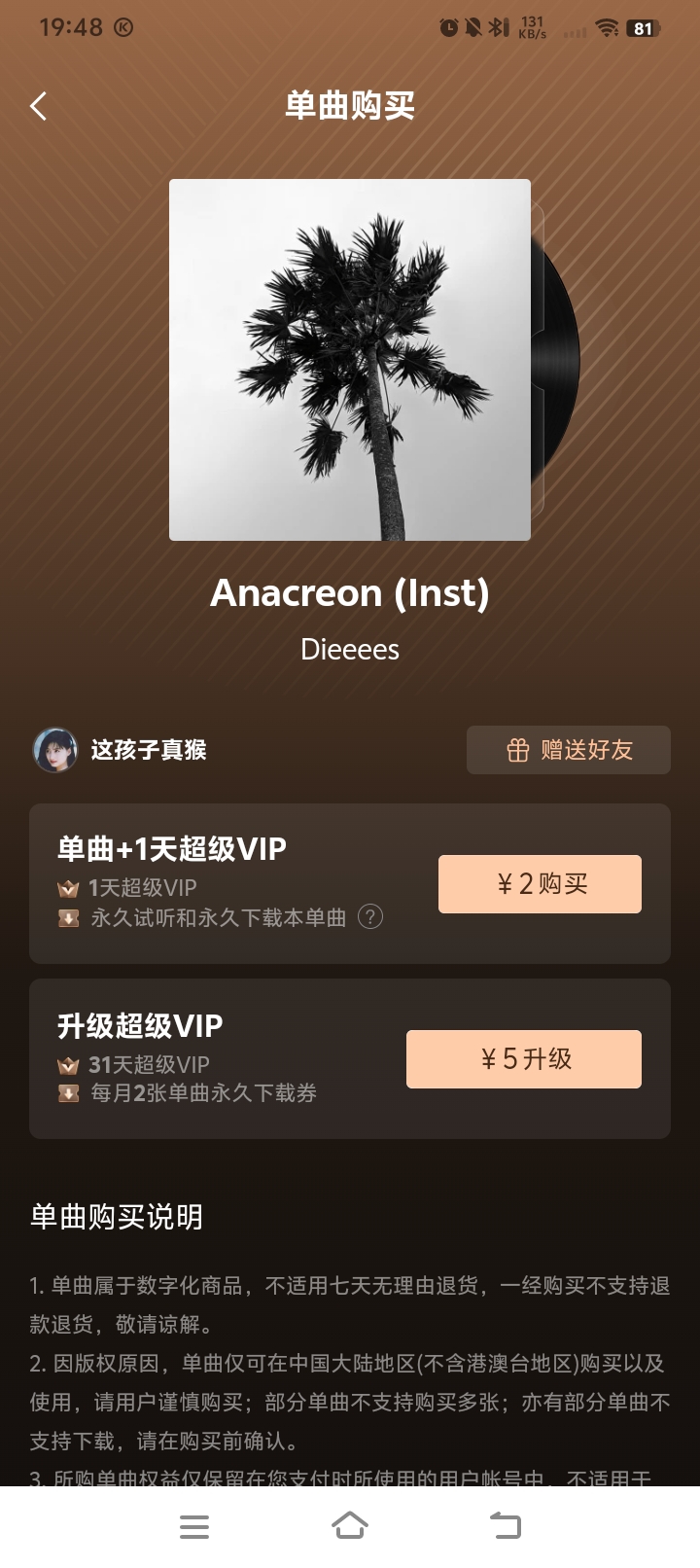700x1568 pixels.
Task: Tap the song title Anacreon (Inst)
Action: [x=350, y=592]
